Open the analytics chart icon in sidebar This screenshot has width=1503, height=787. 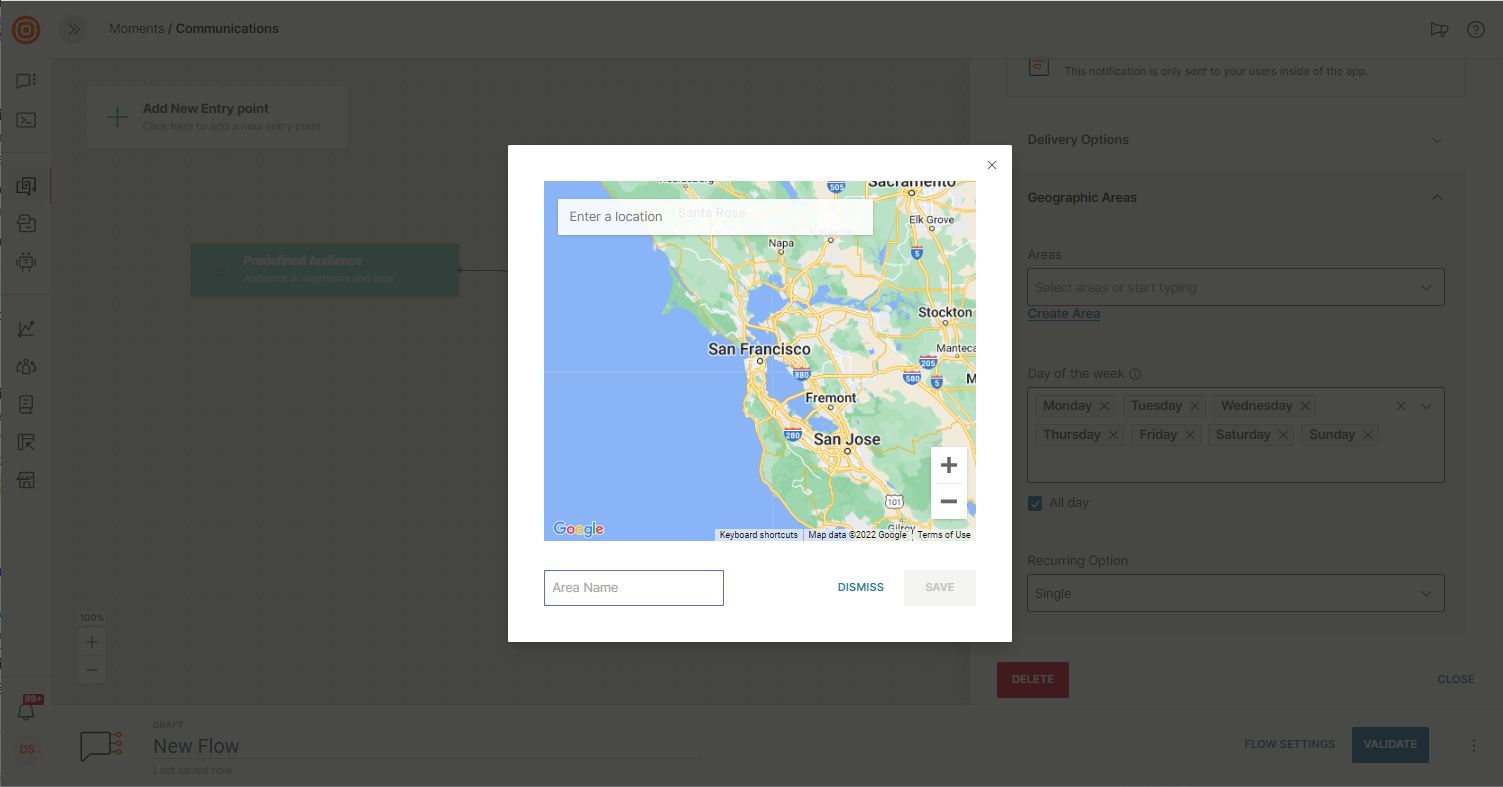tap(27, 329)
